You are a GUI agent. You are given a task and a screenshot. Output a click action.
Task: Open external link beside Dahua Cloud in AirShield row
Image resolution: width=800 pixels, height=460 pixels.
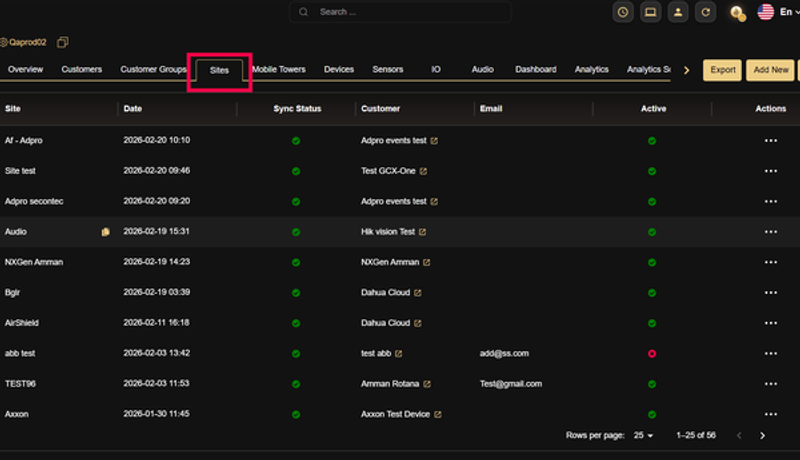(x=418, y=323)
